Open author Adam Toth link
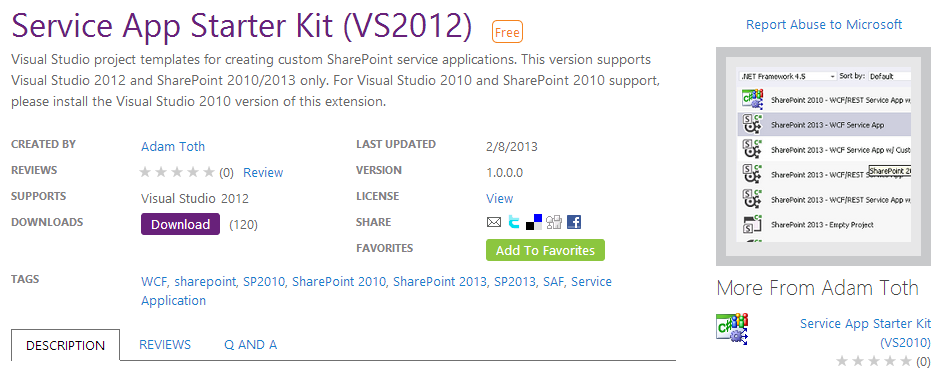The image size is (940, 377). (x=173, y=146)
